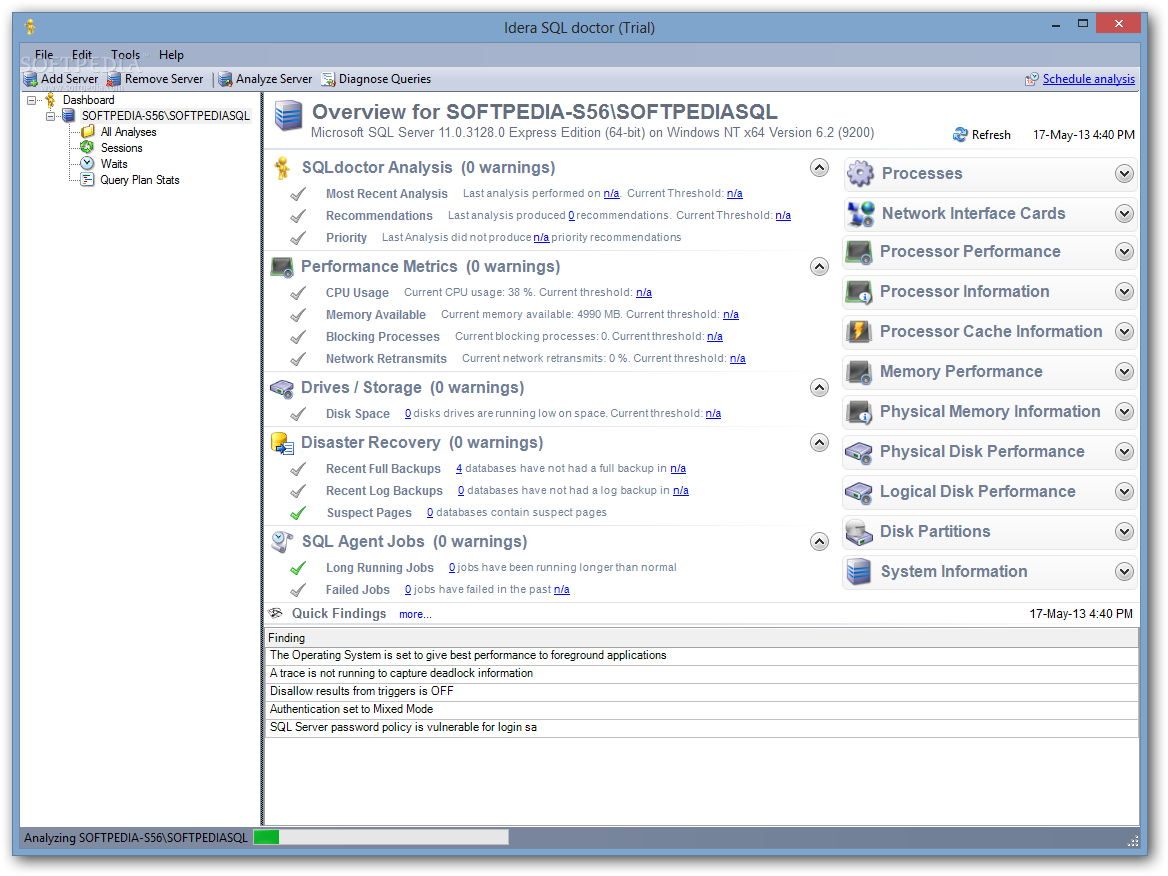Viewport: 1168px width, 876px height.
Task: Click the Remove Server toolbar icon
Action: [114, 79]
